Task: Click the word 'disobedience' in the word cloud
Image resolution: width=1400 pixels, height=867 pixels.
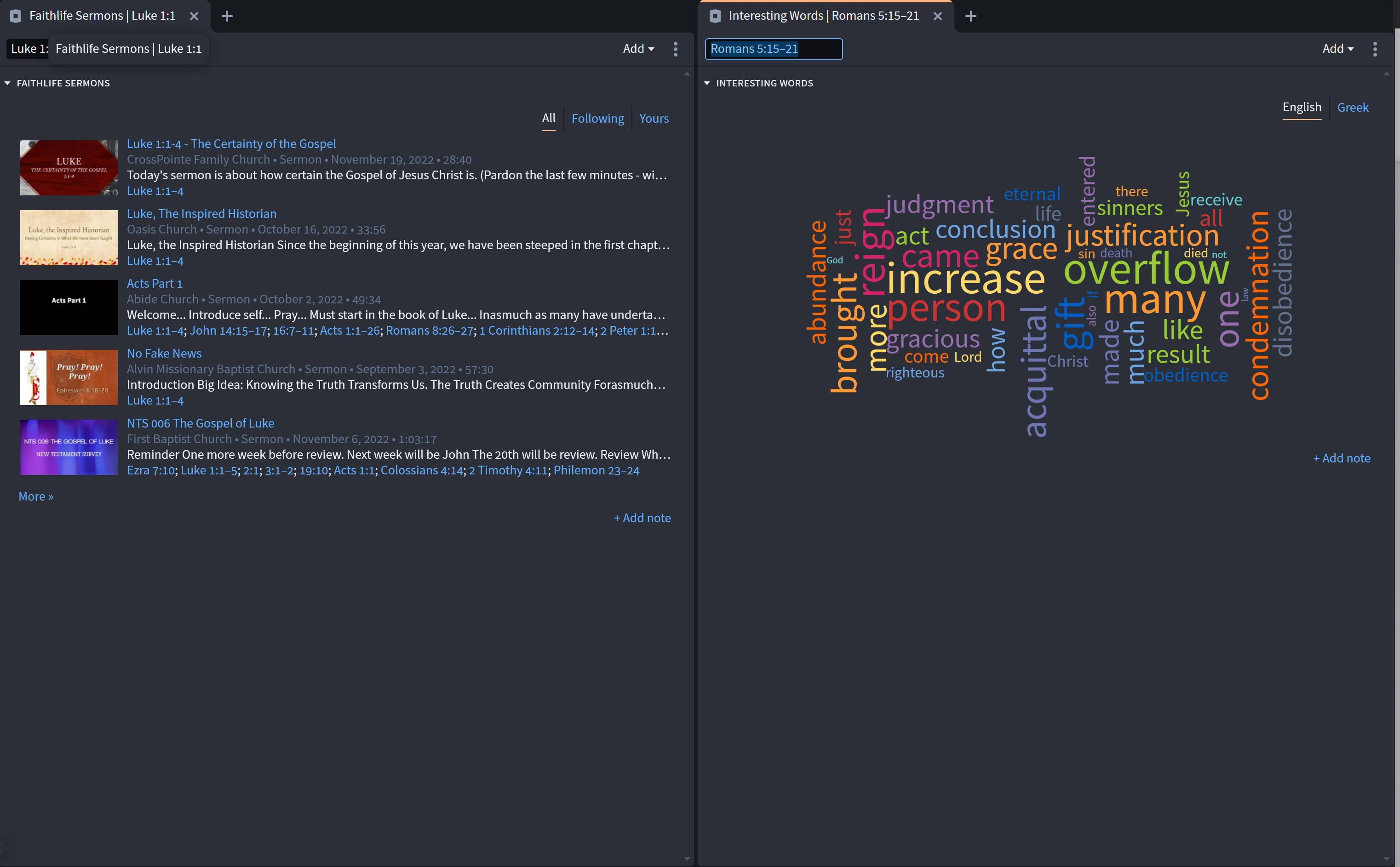Action: [1282, 283]
